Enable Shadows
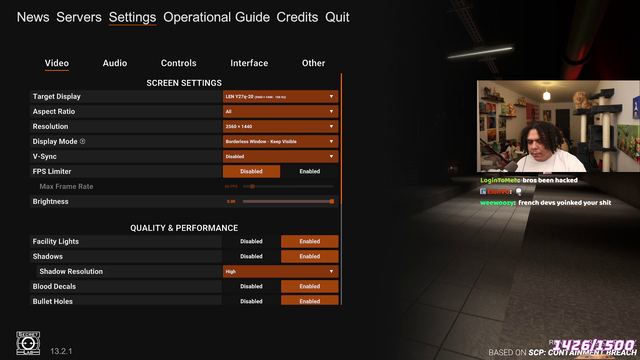 [x=309, y=256]
